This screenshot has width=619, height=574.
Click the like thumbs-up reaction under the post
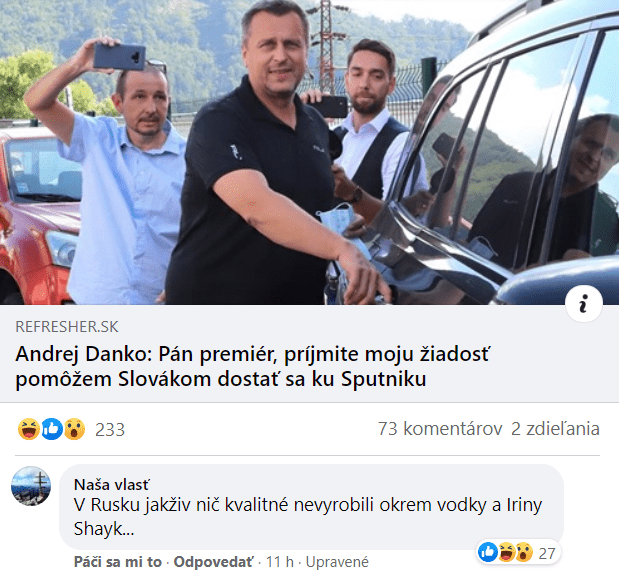(x=52, y=429)
